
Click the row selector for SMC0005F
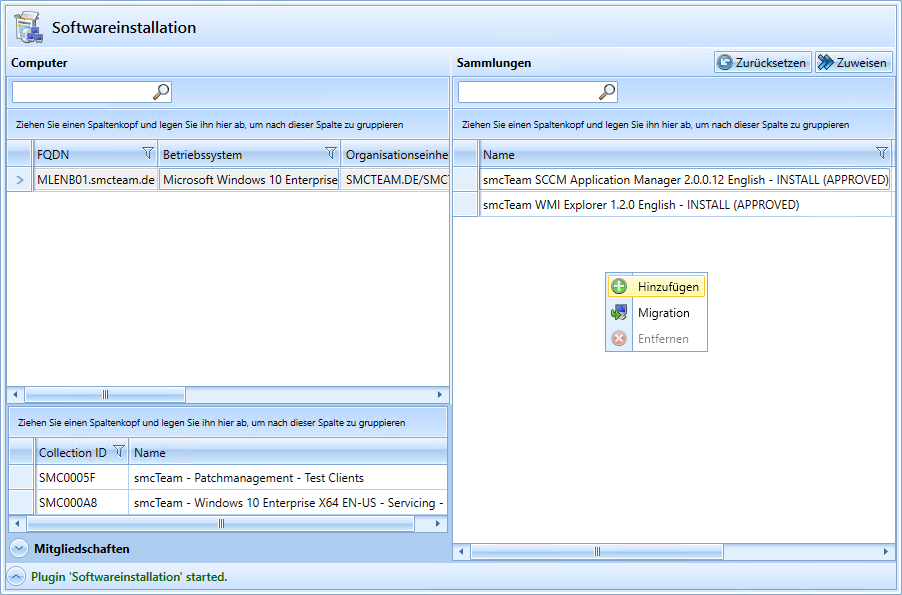click(21, 478)
